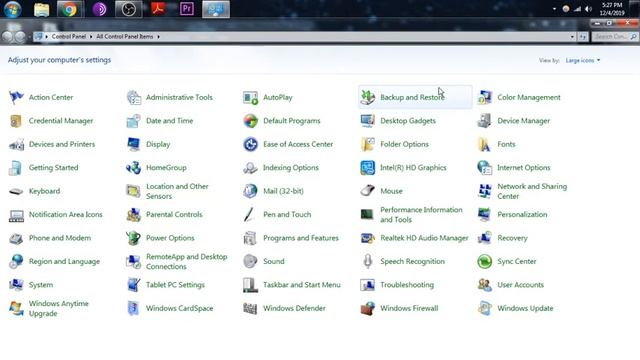Image resolution: width=640 pixels, height=360 pixels.
Task: Show hidden icons in system tray
Action: [x=554, y=9]
